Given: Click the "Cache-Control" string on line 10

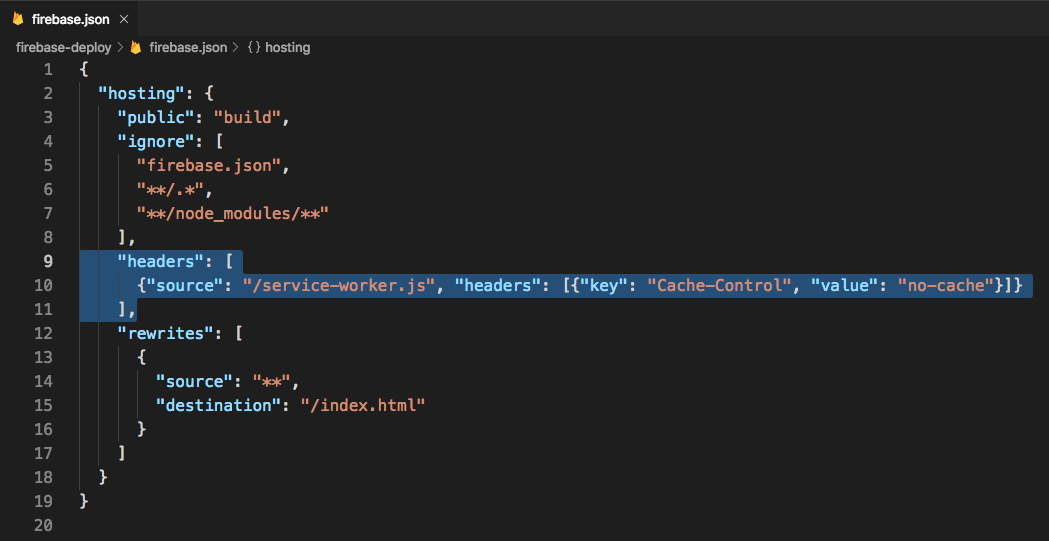Looking at the screenshot, I should click(x=717, y=285).
